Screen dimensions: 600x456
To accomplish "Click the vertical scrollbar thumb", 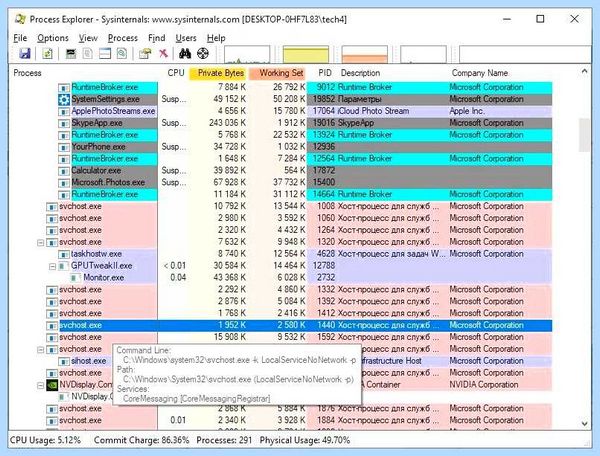I will click(584, 135).
